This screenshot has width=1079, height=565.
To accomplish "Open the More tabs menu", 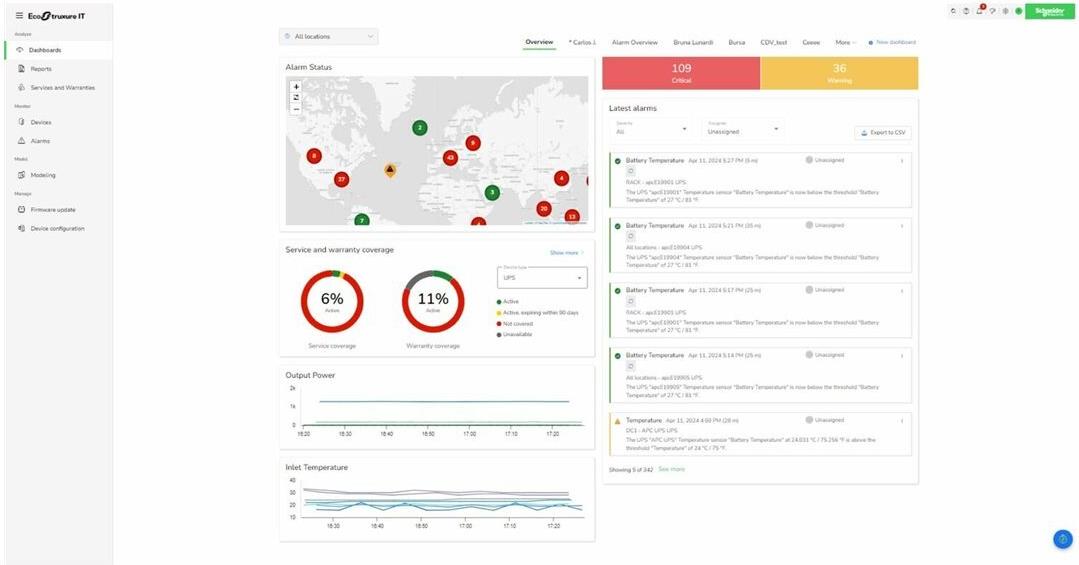I will [x=845, y=43].
